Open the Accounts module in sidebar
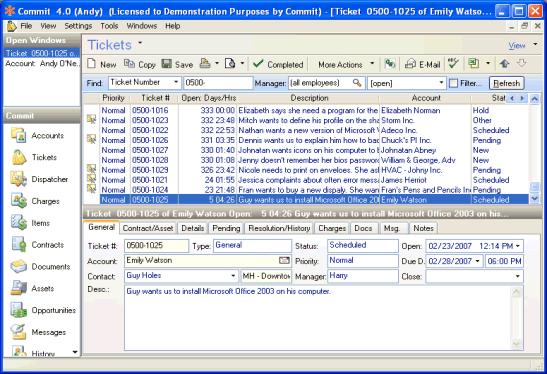This screenshot has width=547, height=374. coord(37,135)
